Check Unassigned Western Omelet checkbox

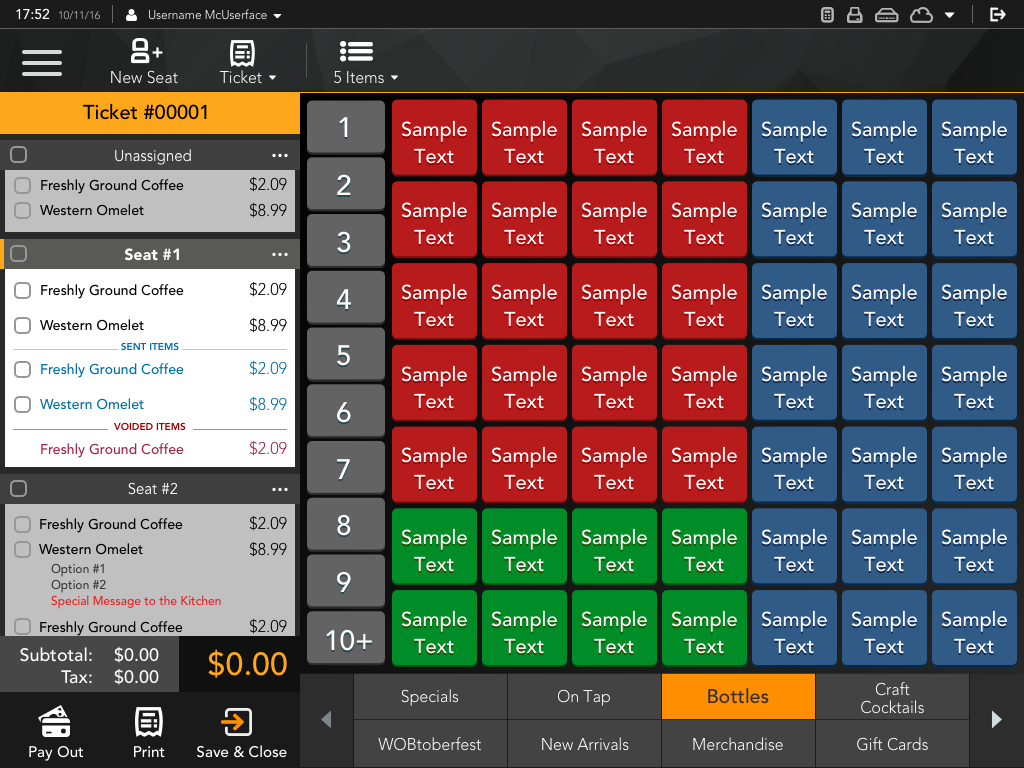coord(23,210)
